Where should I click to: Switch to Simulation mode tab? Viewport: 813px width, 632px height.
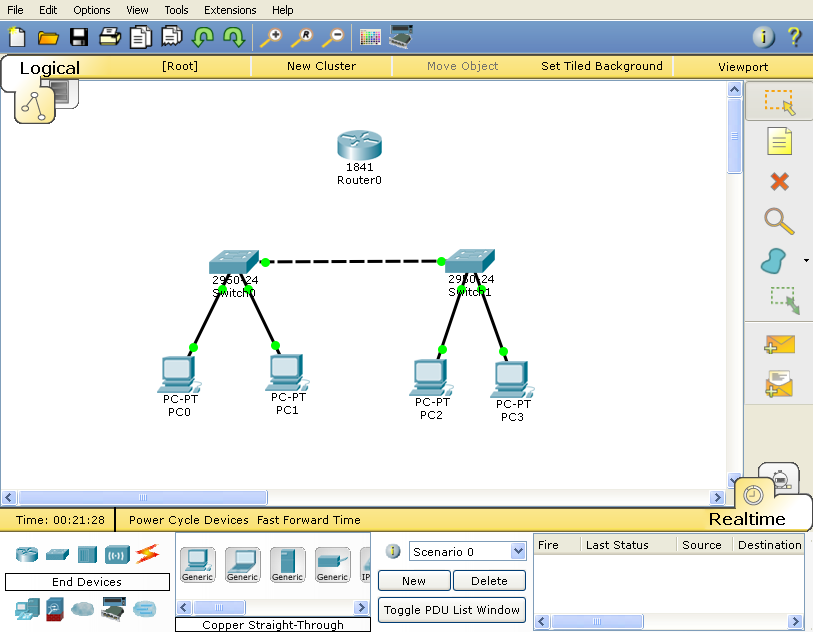(779, 476)
